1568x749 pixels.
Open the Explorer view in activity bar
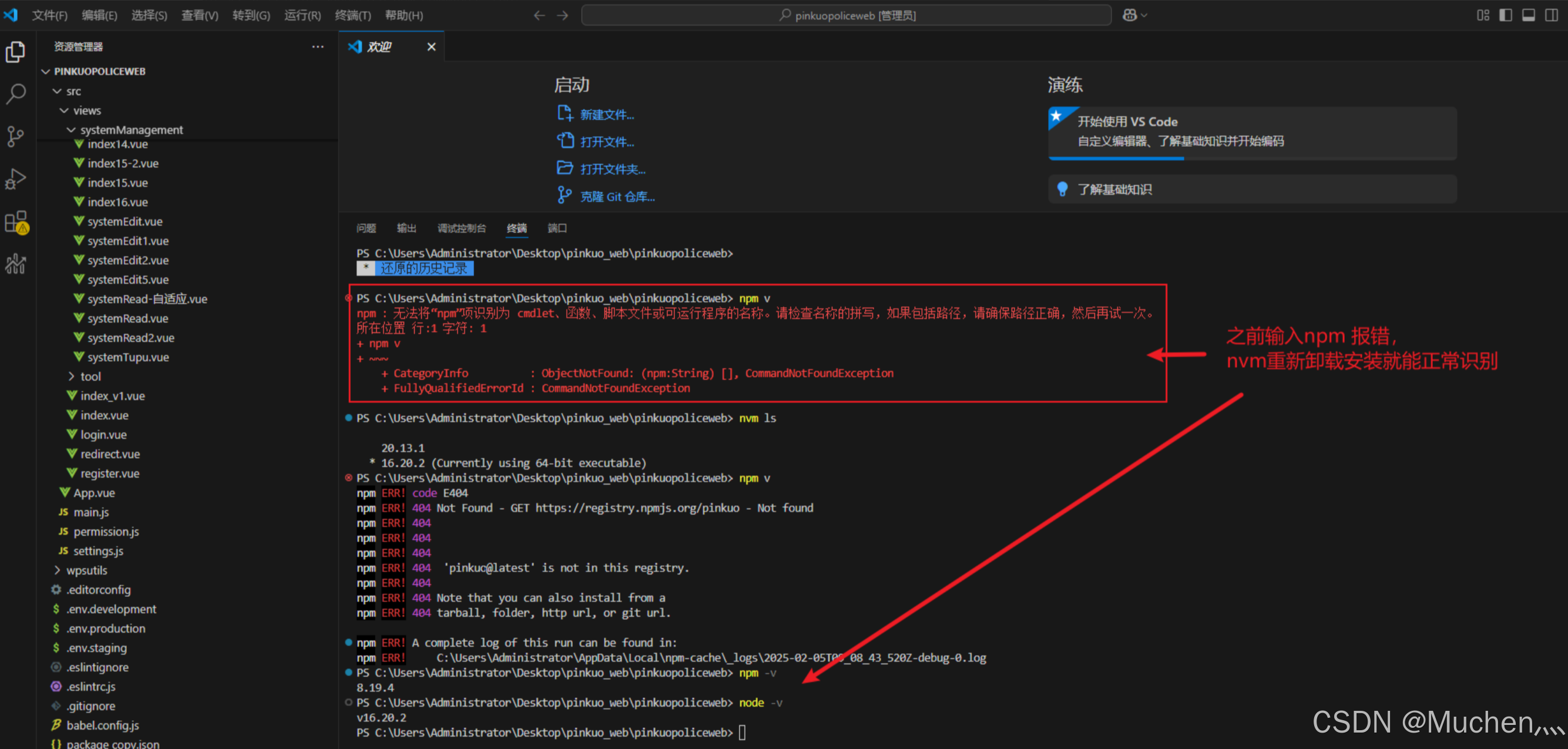[16, 51]
